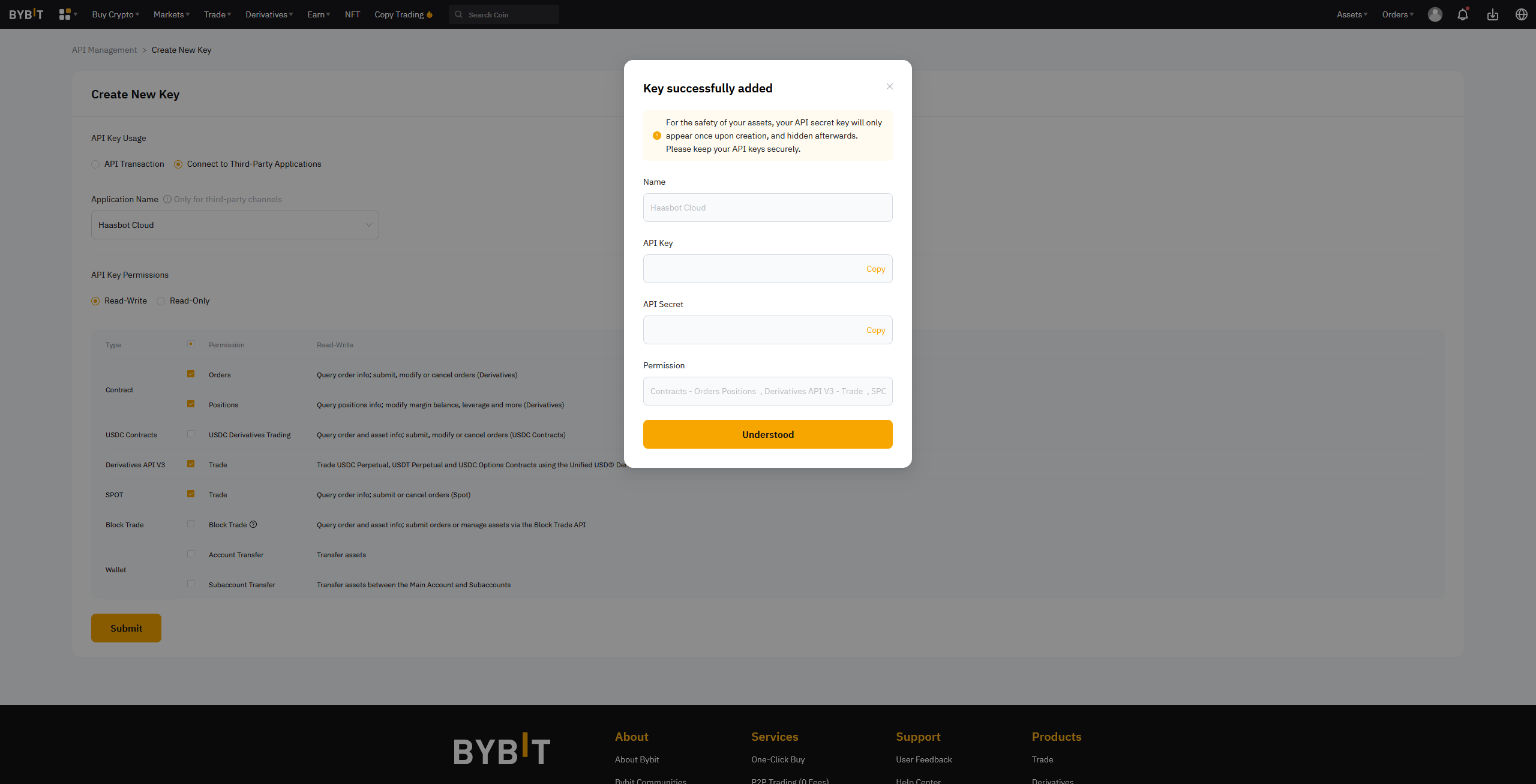1536x784 pixels.
Task: Open the Assets dropdown
Action: coord(1351,14)
